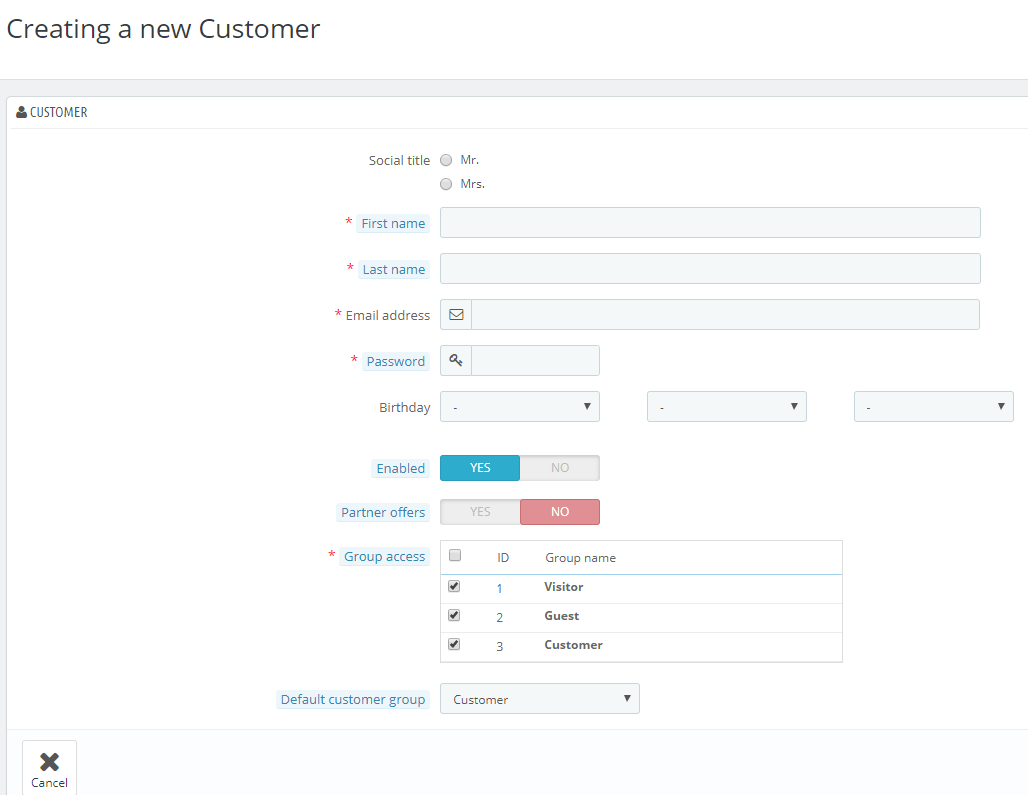The width and height of the screenshot is (1028, 795).
Task: Click the Cancel X icon
Action: pos(49,762)
